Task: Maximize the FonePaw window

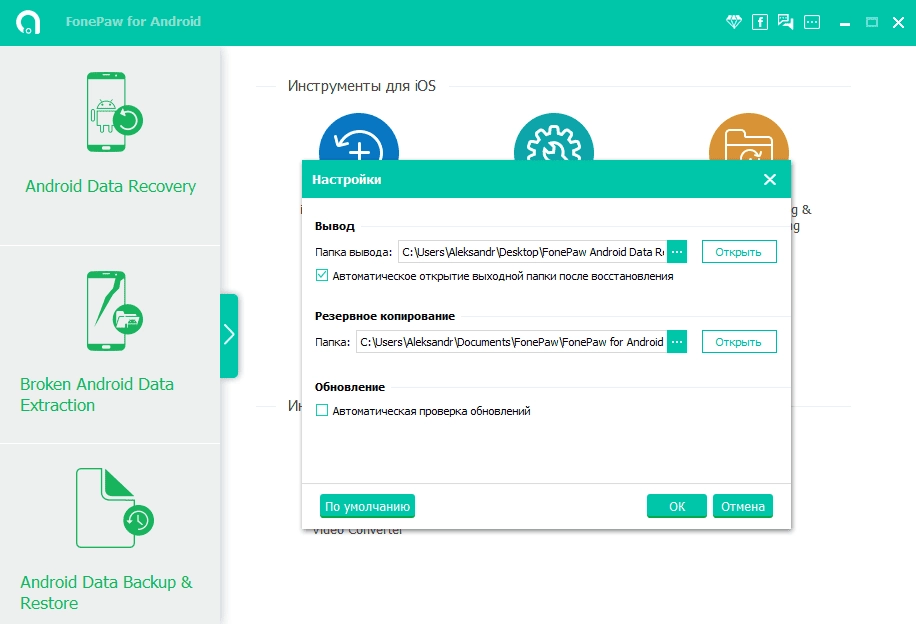Action: point(872,22)
